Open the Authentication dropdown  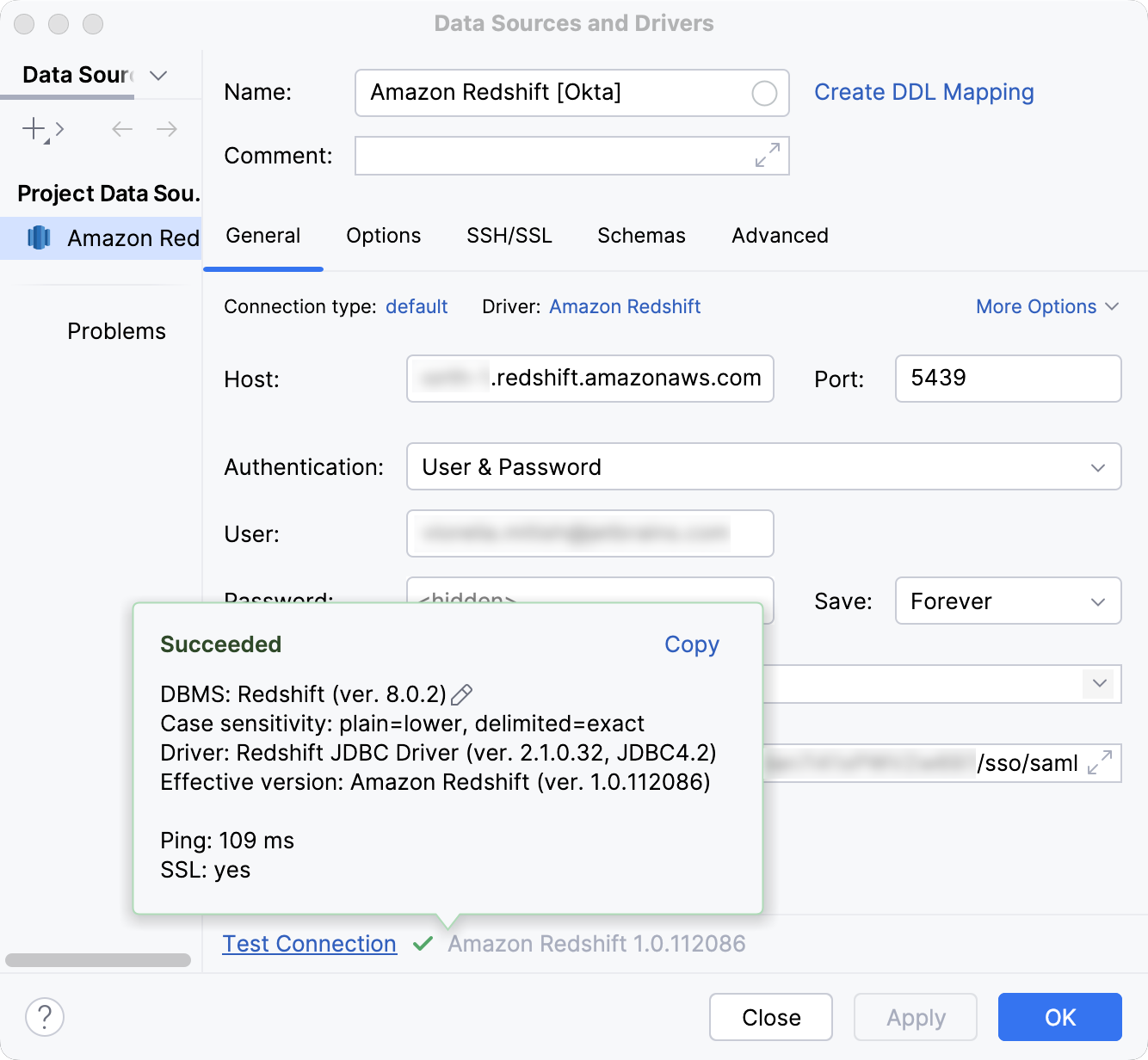click(x=1096, y=467)
